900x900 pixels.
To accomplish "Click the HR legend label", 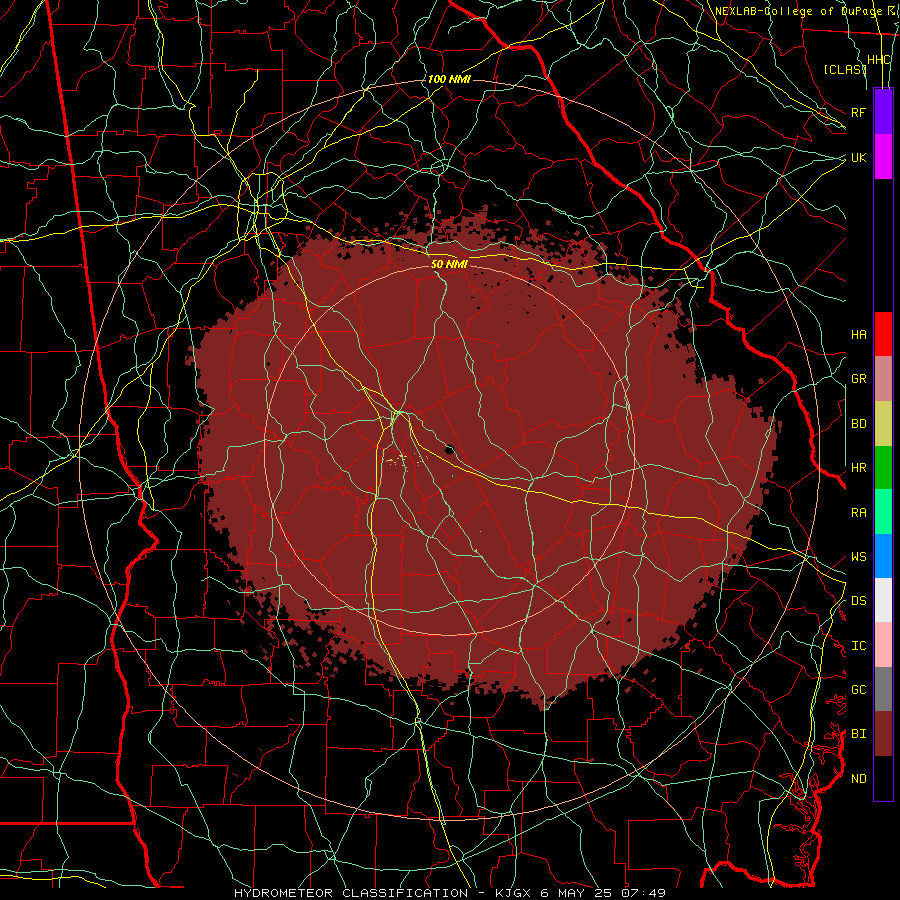I will [859, 468].
